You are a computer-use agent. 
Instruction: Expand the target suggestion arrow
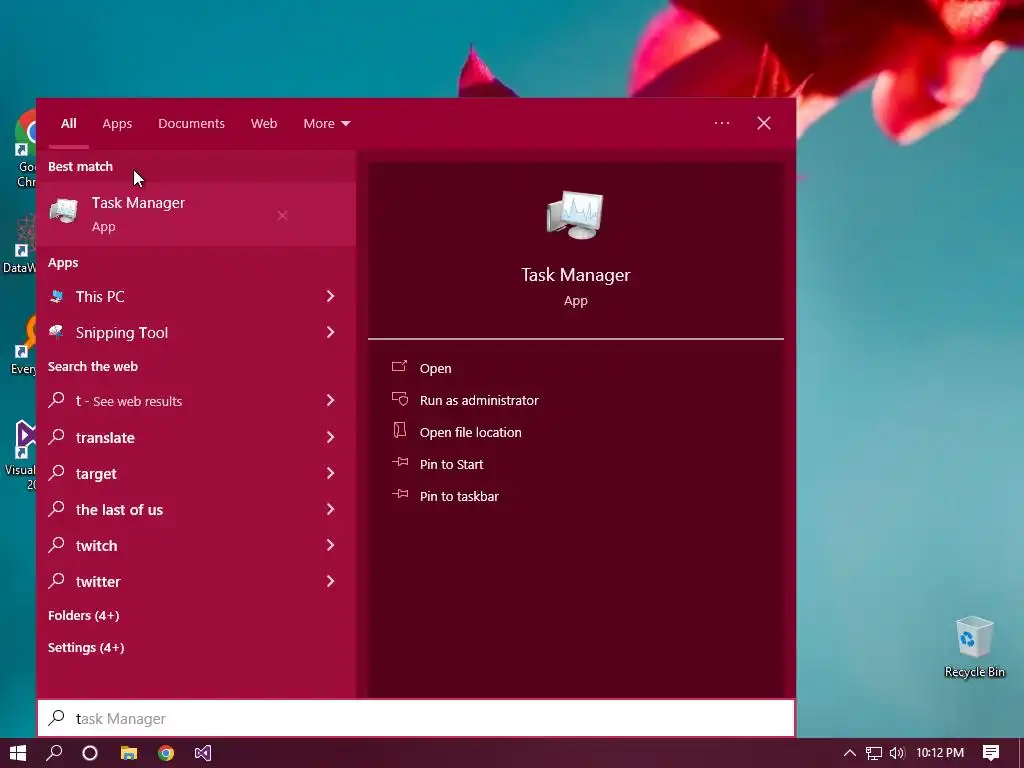tap(330, 473)
